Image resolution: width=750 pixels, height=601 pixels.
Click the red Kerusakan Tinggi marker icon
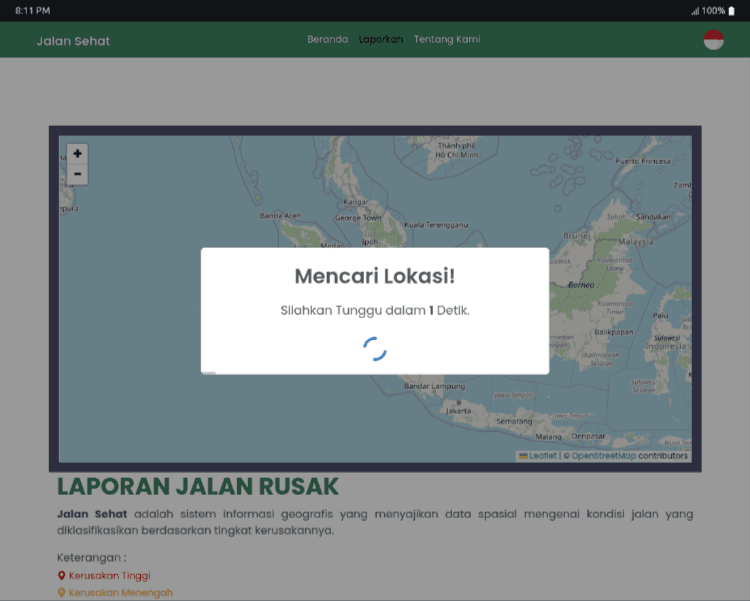[61, 576]
